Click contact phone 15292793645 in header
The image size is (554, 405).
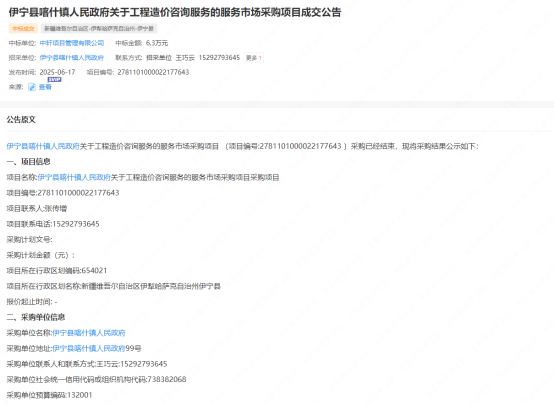point(219,58)
